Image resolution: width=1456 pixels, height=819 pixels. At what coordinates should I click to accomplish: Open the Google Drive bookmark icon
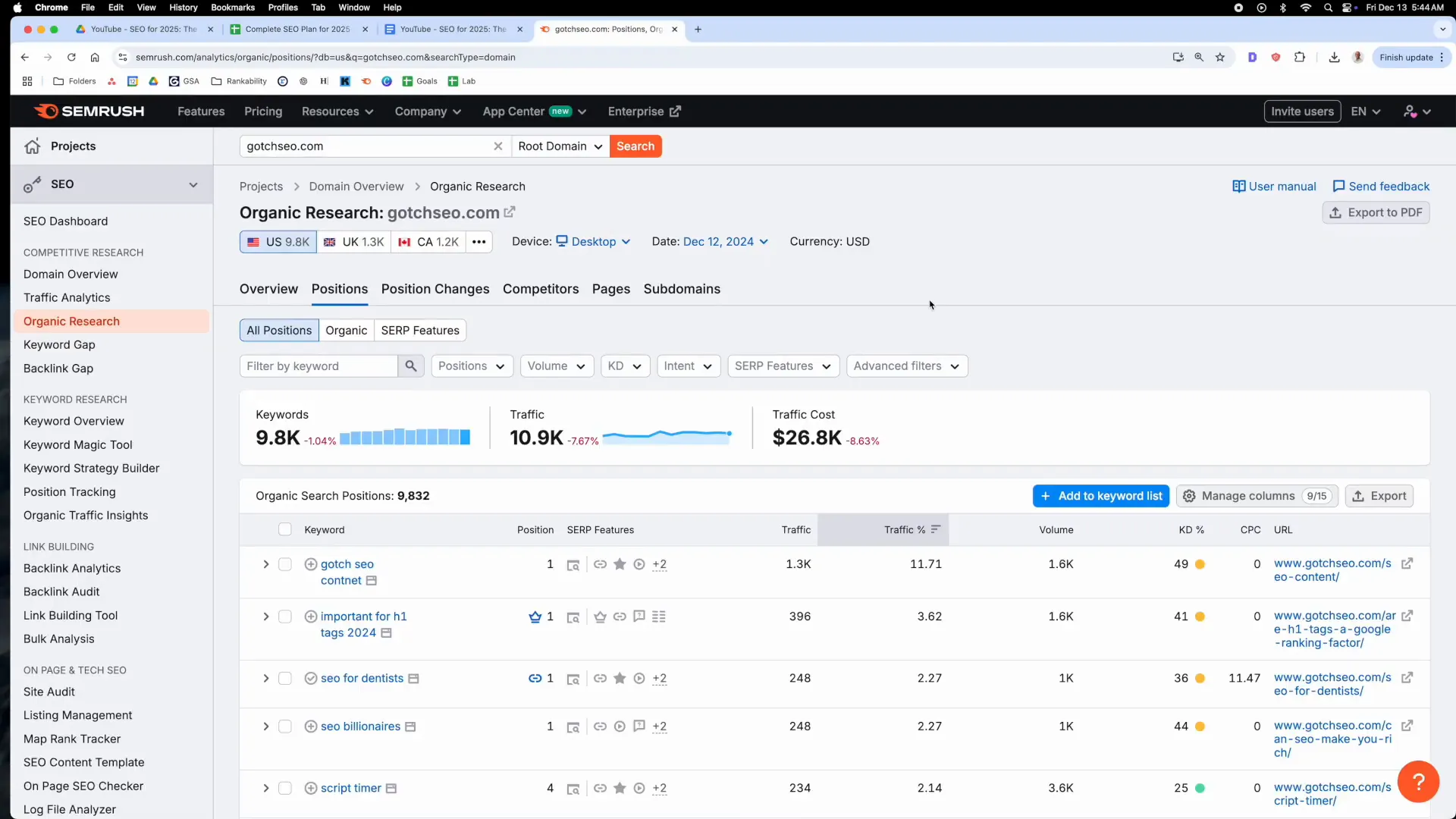154,81
